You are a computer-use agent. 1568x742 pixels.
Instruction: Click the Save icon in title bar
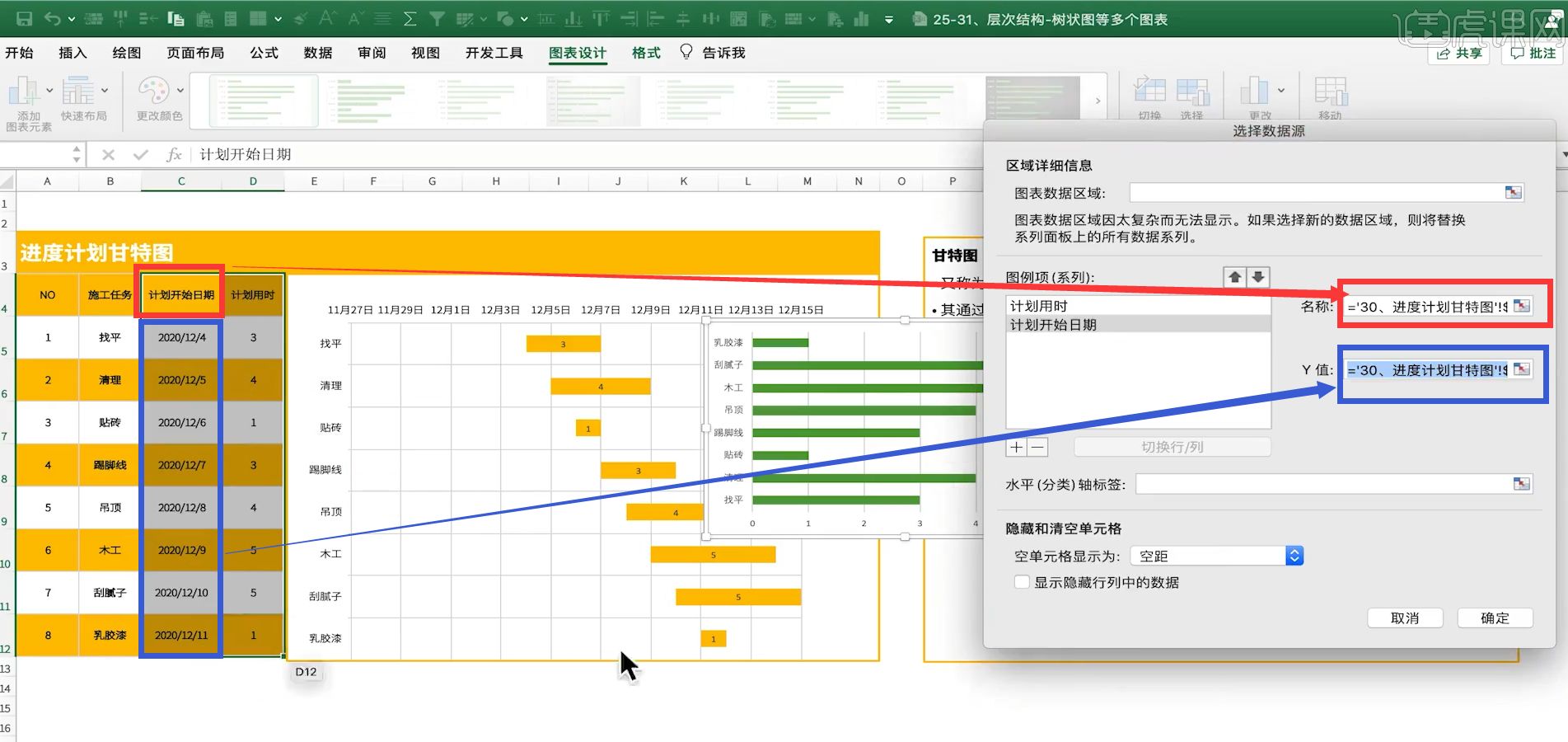point(25,19)
